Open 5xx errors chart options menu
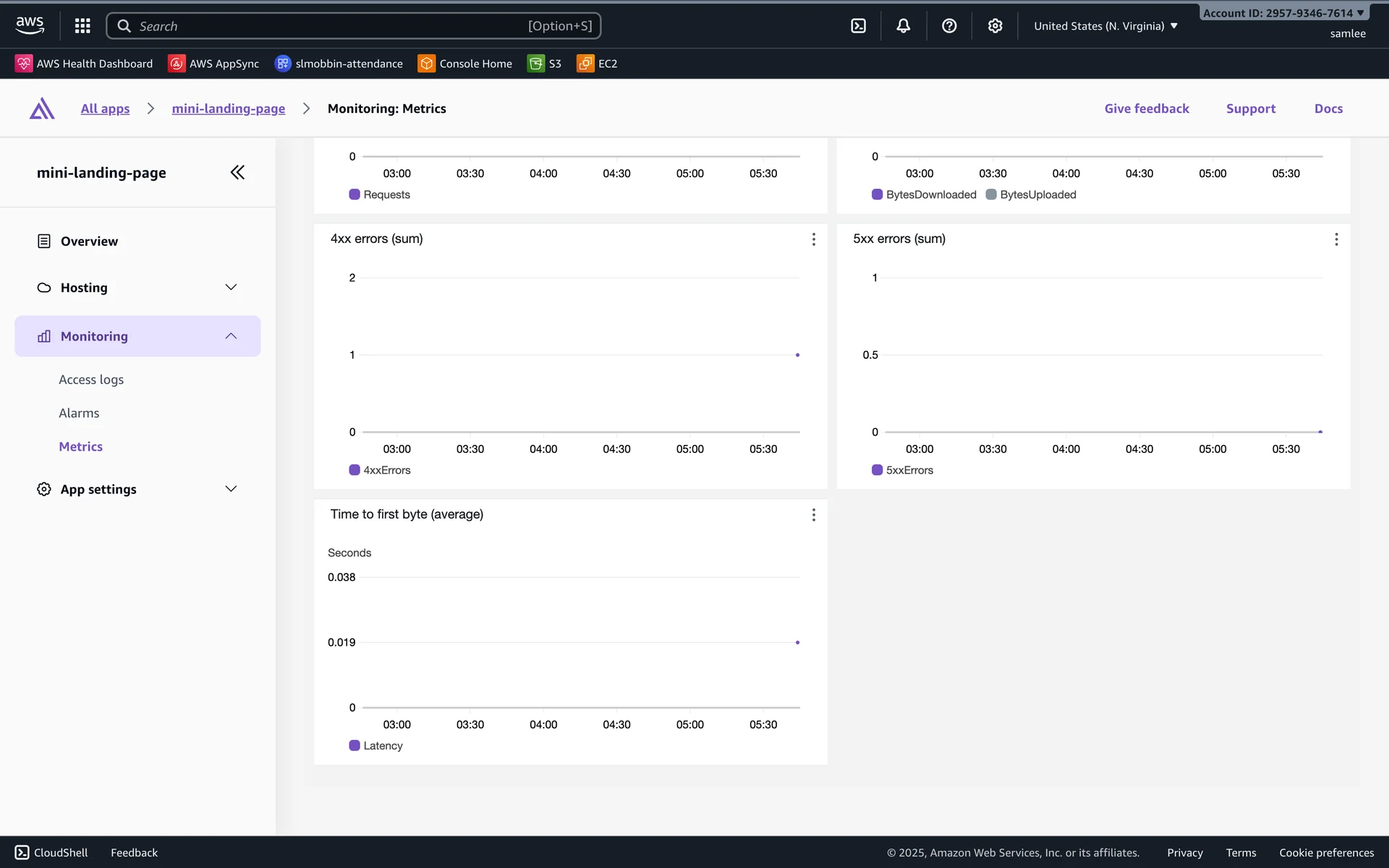Viewport: 1389px width, 868px height. click(1336, 239)
